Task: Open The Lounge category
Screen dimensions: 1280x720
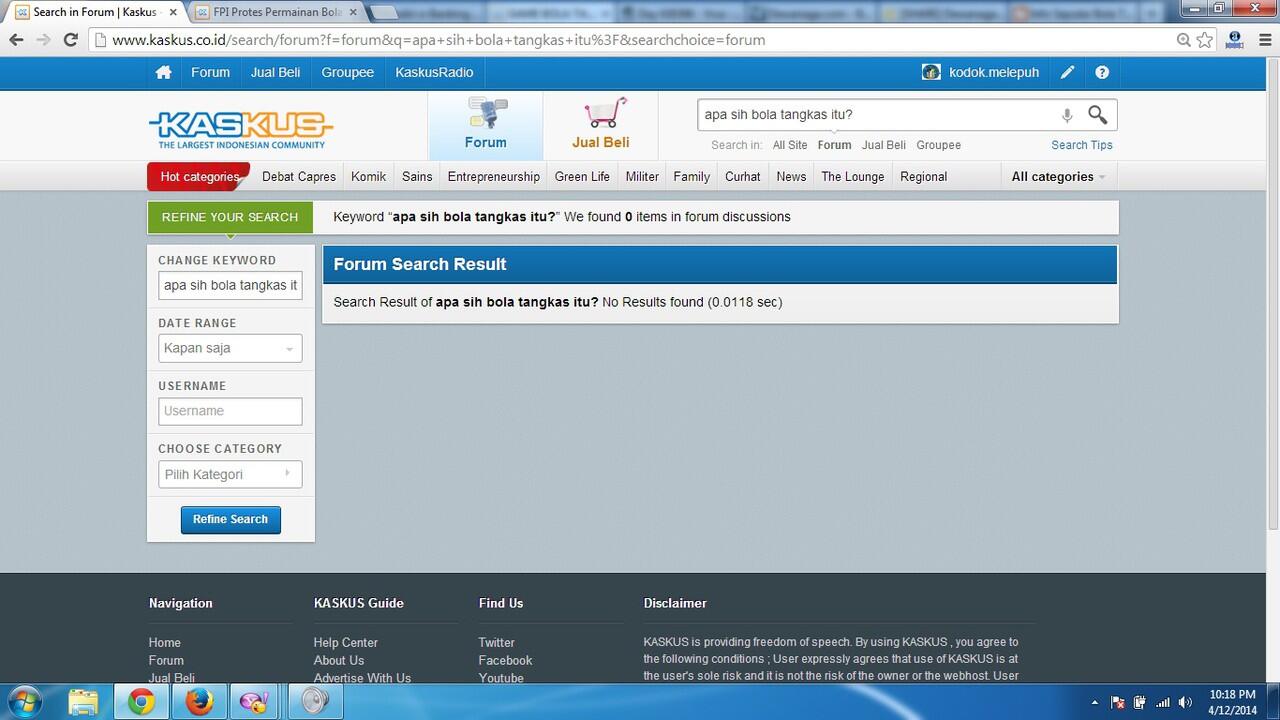Action: (853, 176)
